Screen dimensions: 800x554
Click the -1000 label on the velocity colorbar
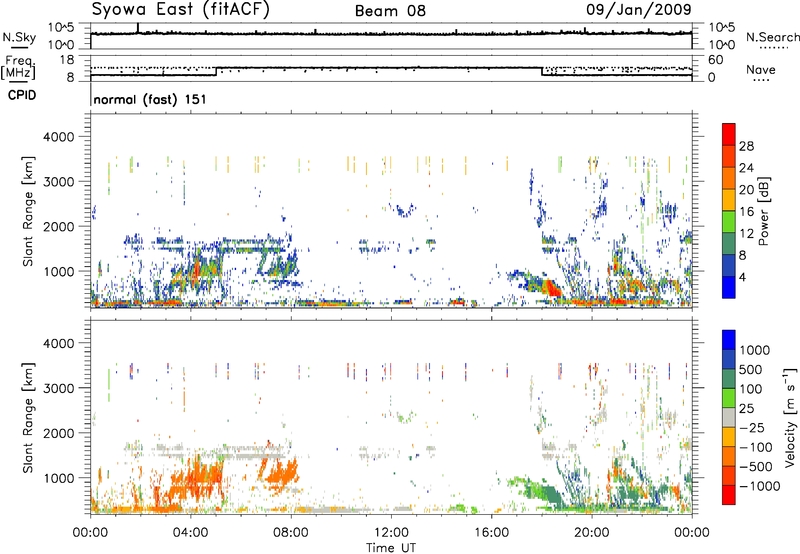click(x=760, y=486)
